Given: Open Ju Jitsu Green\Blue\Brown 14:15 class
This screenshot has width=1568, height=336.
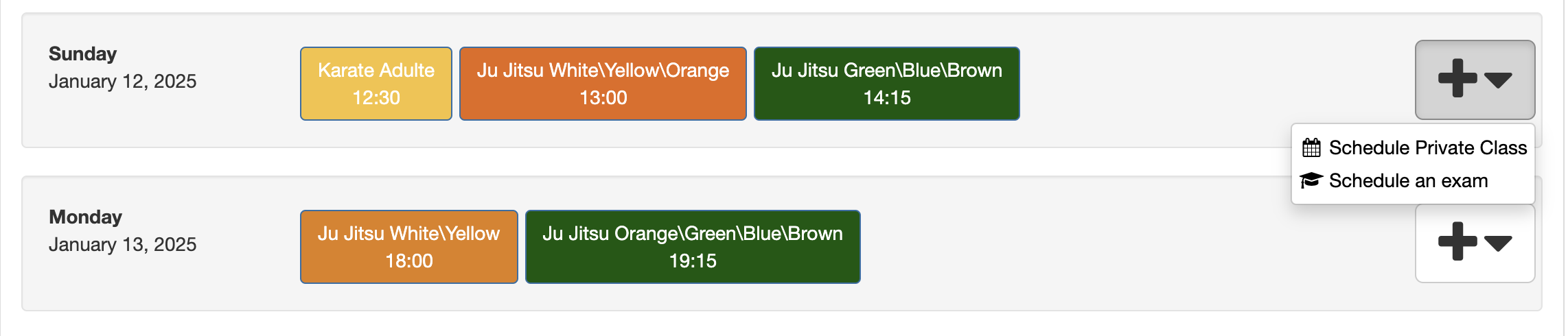Looking at the screenshot, I should tap(886, 84).
